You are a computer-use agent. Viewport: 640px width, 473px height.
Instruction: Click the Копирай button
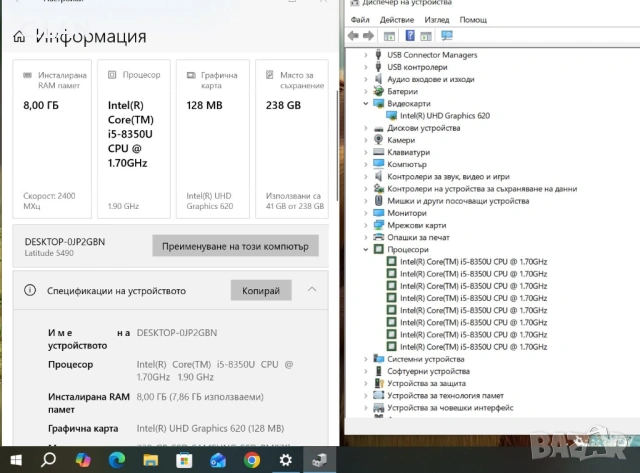[261, 290]
